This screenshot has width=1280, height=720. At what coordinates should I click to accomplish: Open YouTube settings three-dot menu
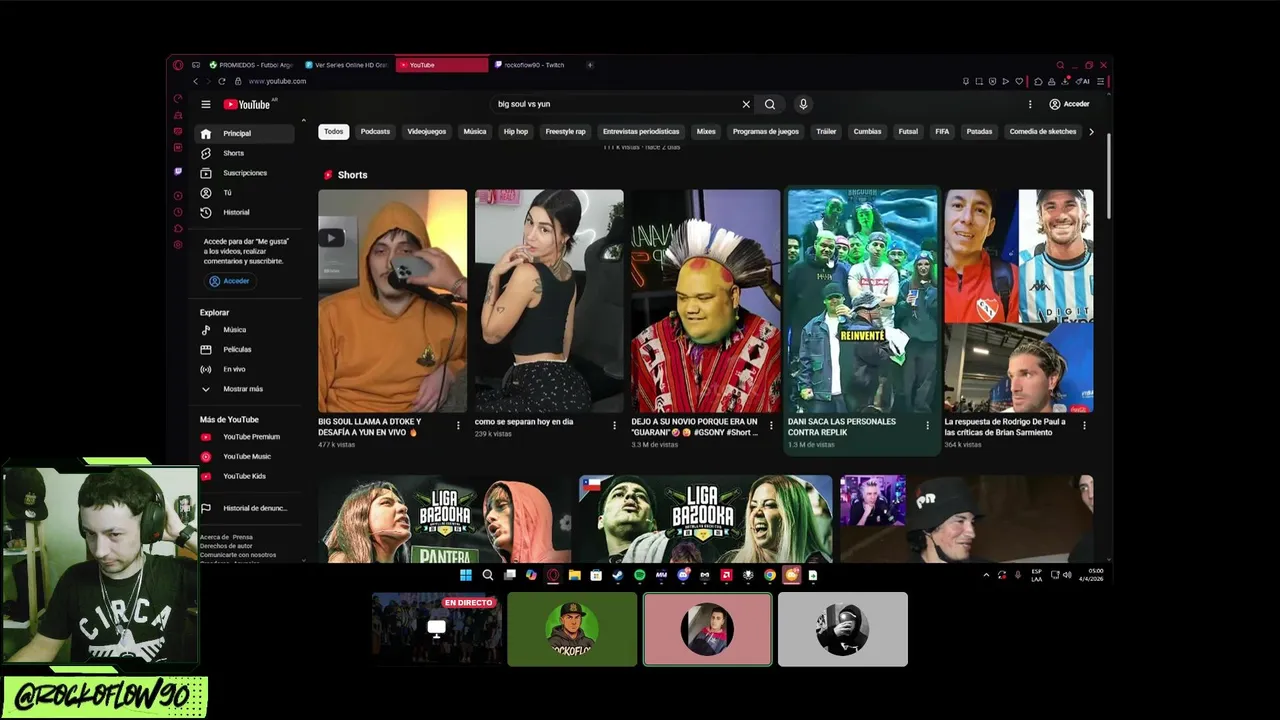click(1030, 104)
